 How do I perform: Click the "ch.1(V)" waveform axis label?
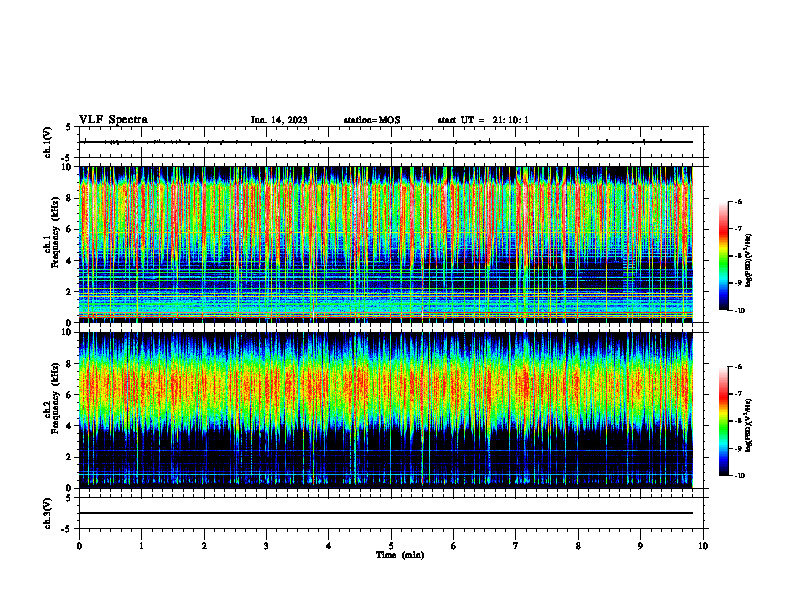[47, 142]
